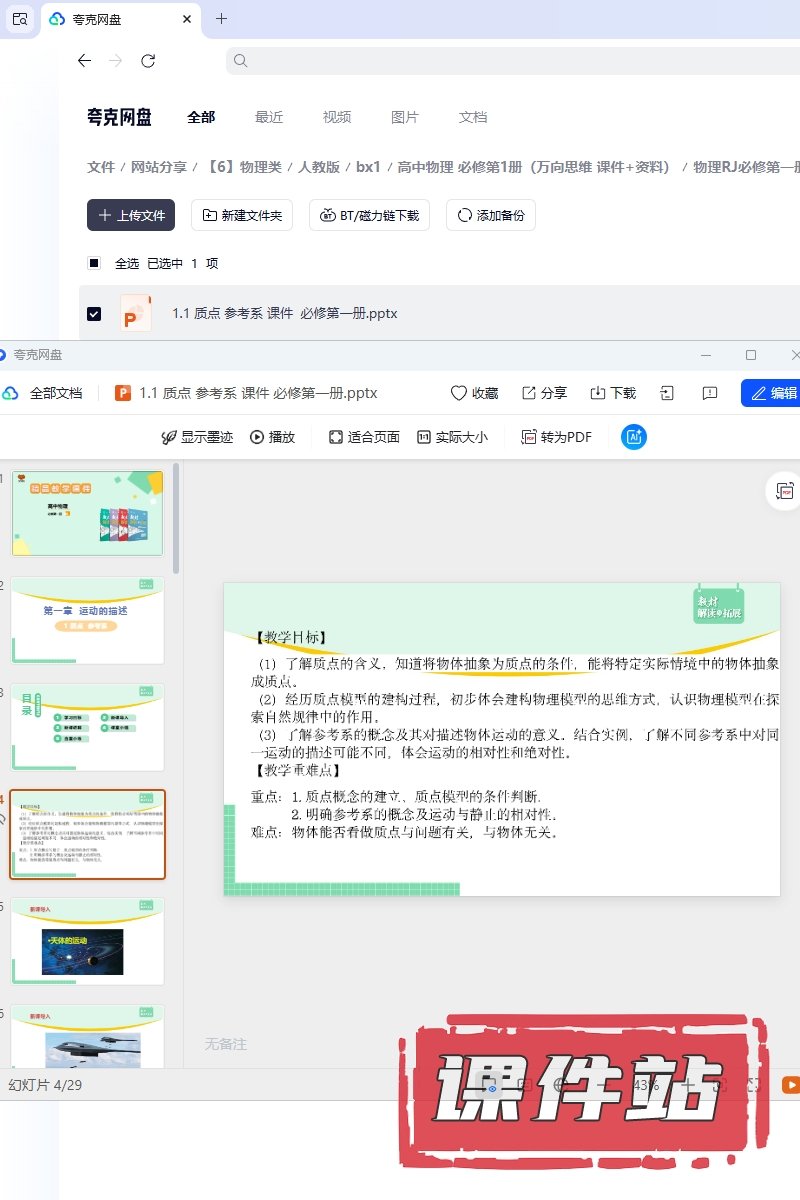Screen dimensions: 800x1200
Task: Convert the document with 转为PDF
Action: pyautogui.click(x=557, y=437)
